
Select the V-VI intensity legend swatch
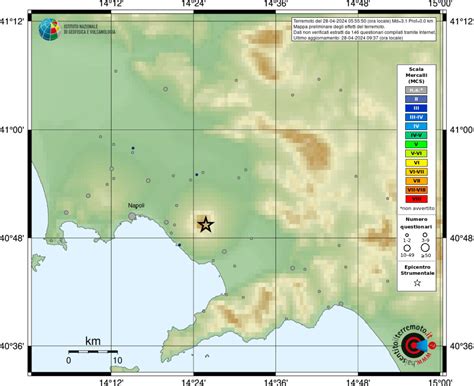point(416,154)
